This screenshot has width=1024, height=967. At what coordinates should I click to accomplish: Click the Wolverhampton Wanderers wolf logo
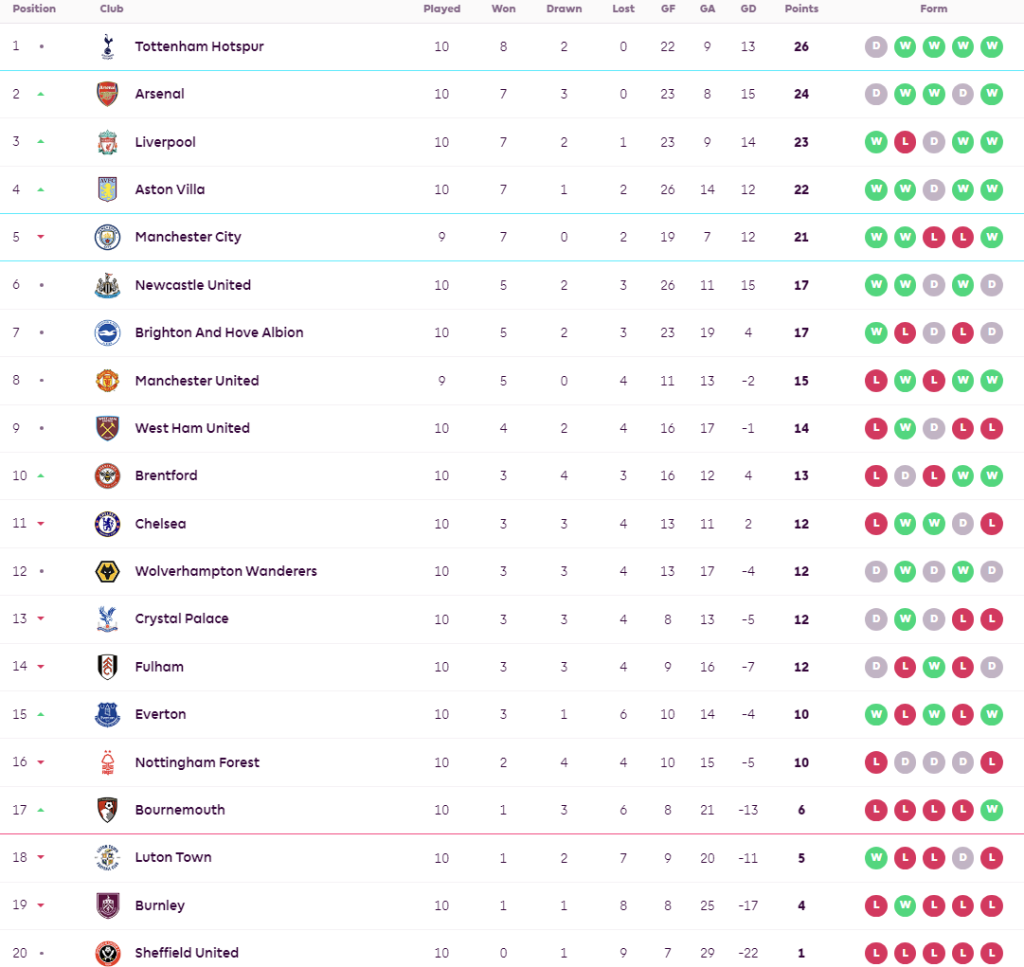point(107,571)
